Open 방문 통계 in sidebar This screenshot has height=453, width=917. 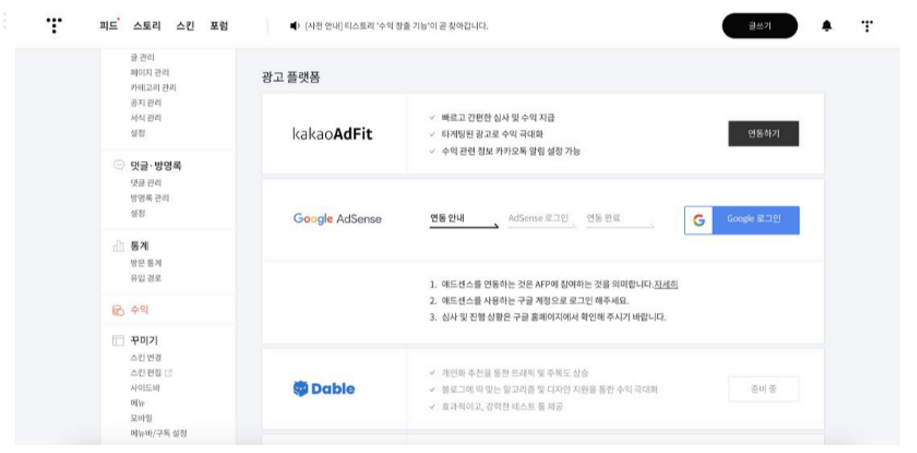click(x=146, y=263)
